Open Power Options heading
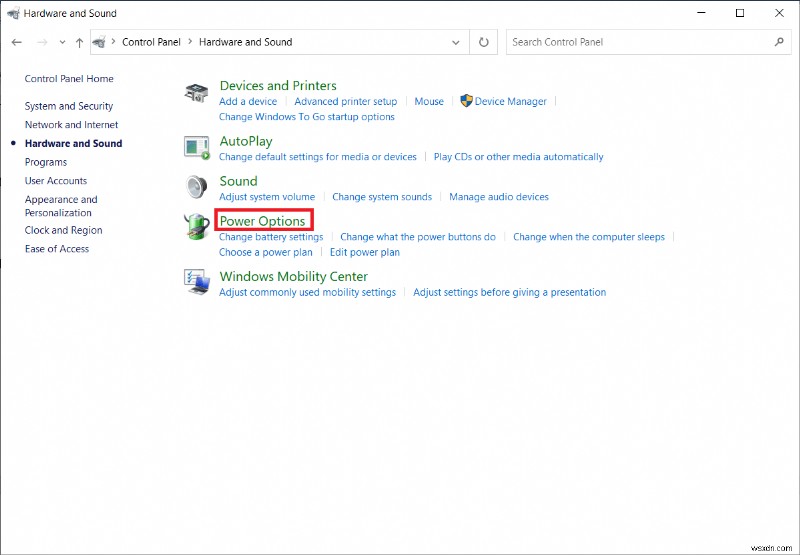The image size is (800, 555). (263, 221)
